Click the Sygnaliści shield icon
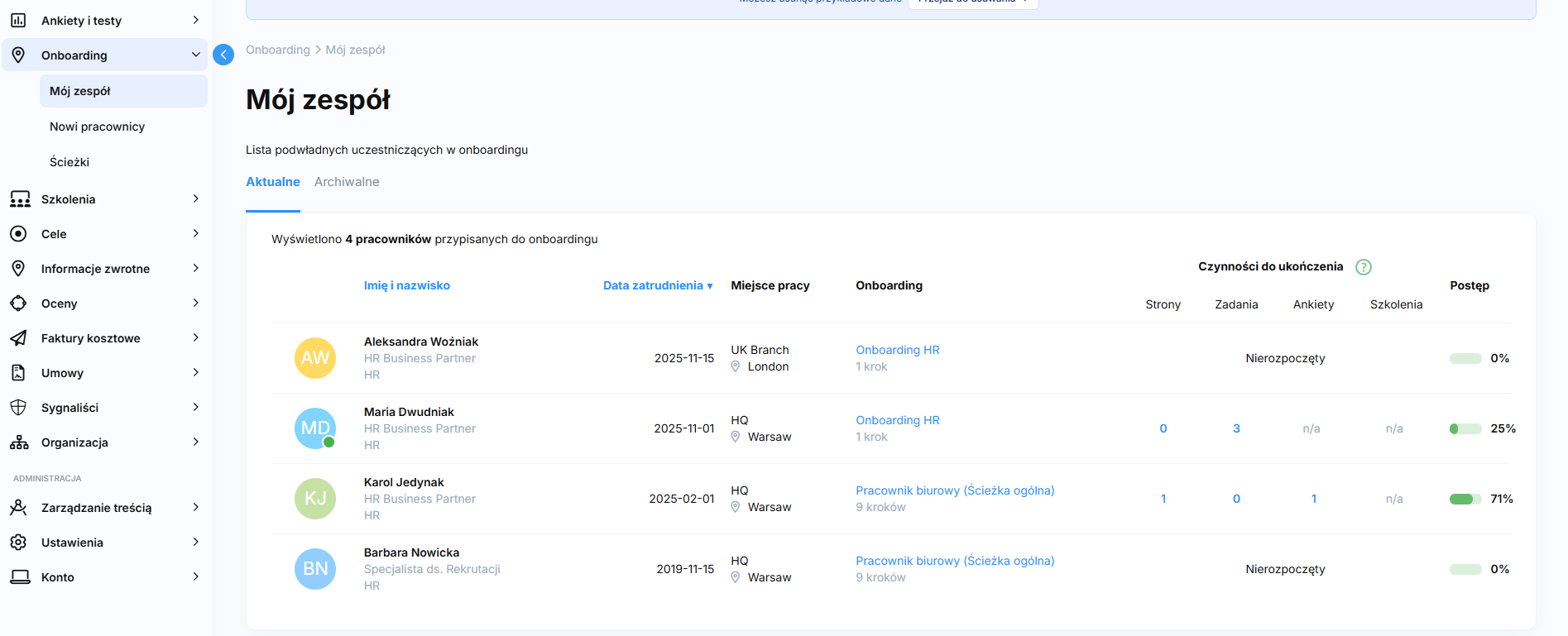Viewport: 1568px width, 636px height. 18,408
